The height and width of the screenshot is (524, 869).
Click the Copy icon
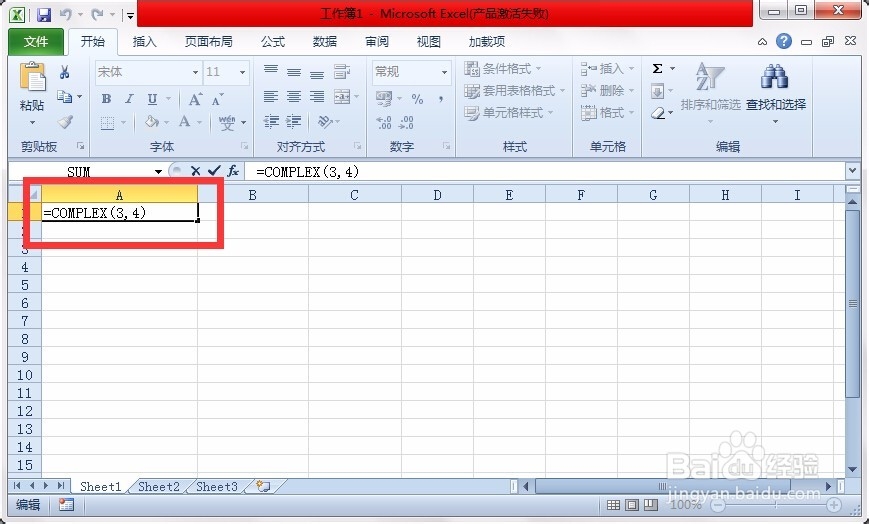65,97
